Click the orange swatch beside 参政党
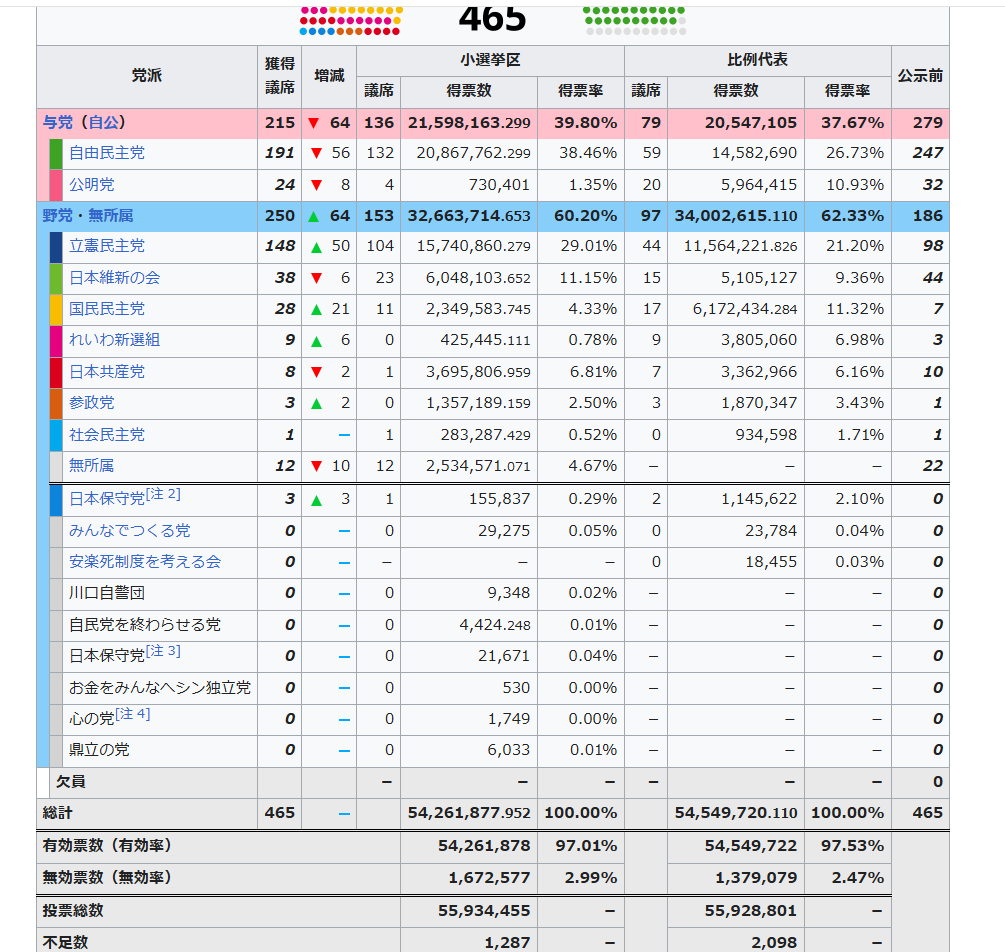The height and width of the screenshot is (952, 1005). [56, 404]
